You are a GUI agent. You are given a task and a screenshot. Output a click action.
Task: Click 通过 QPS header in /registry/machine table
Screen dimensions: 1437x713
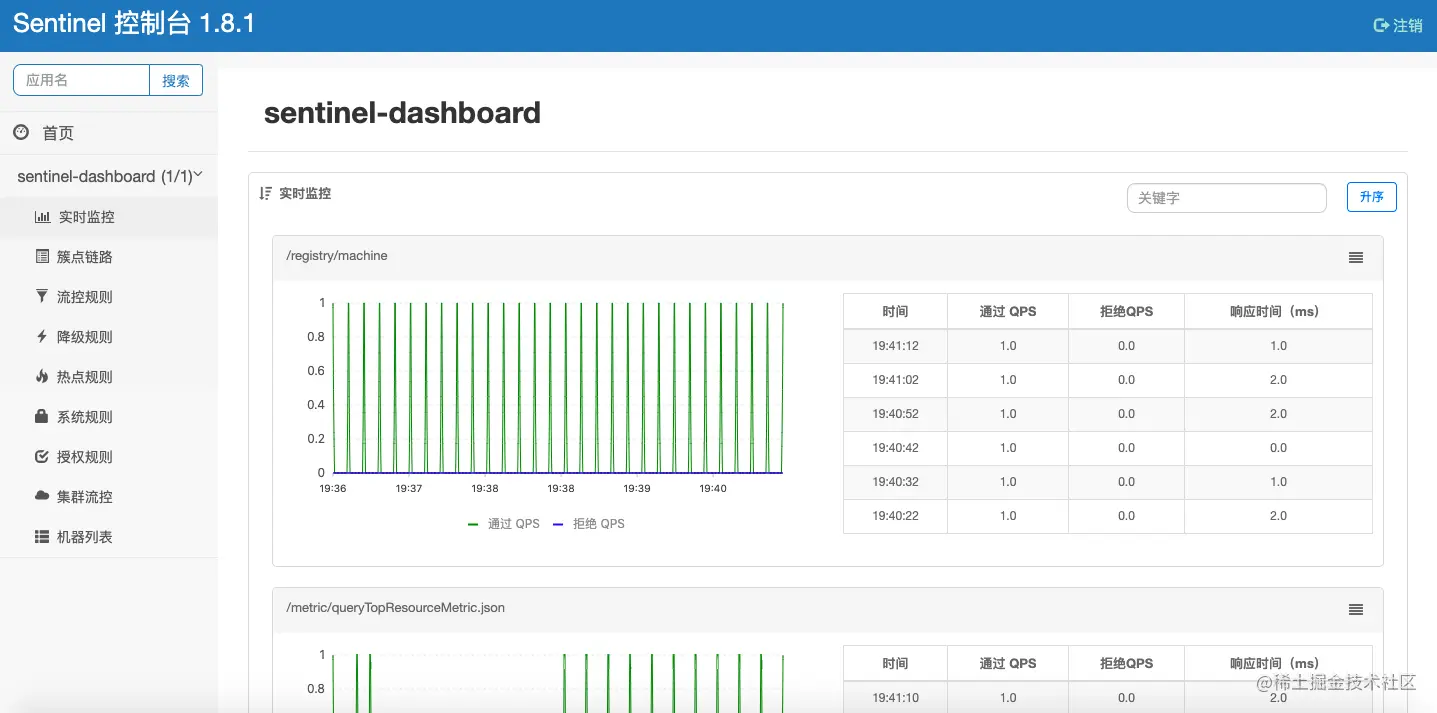(1008, 311)
